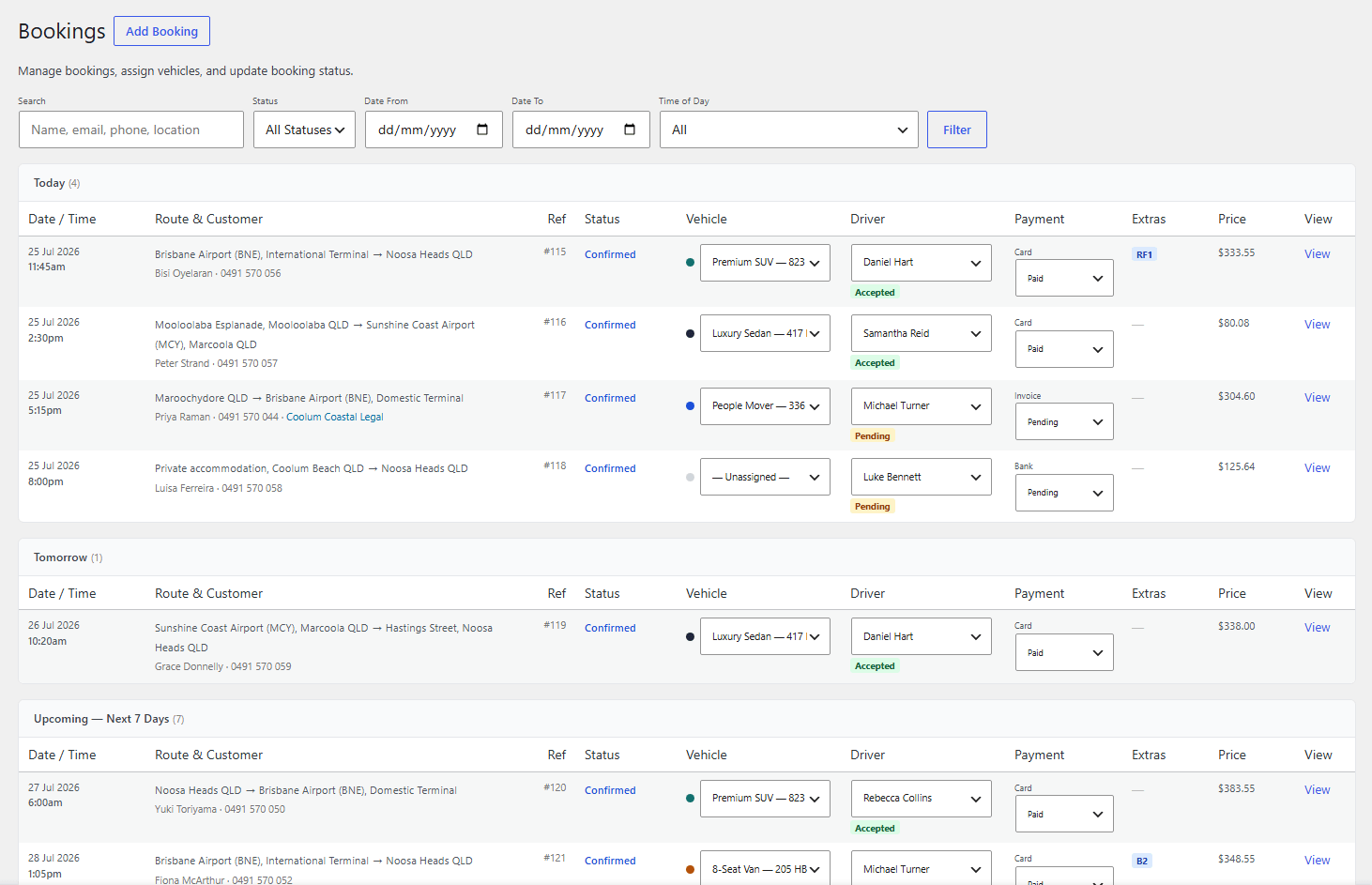View booking #117 details
The height and width of the screenshot is (885, 1372).
point(1317,397)
